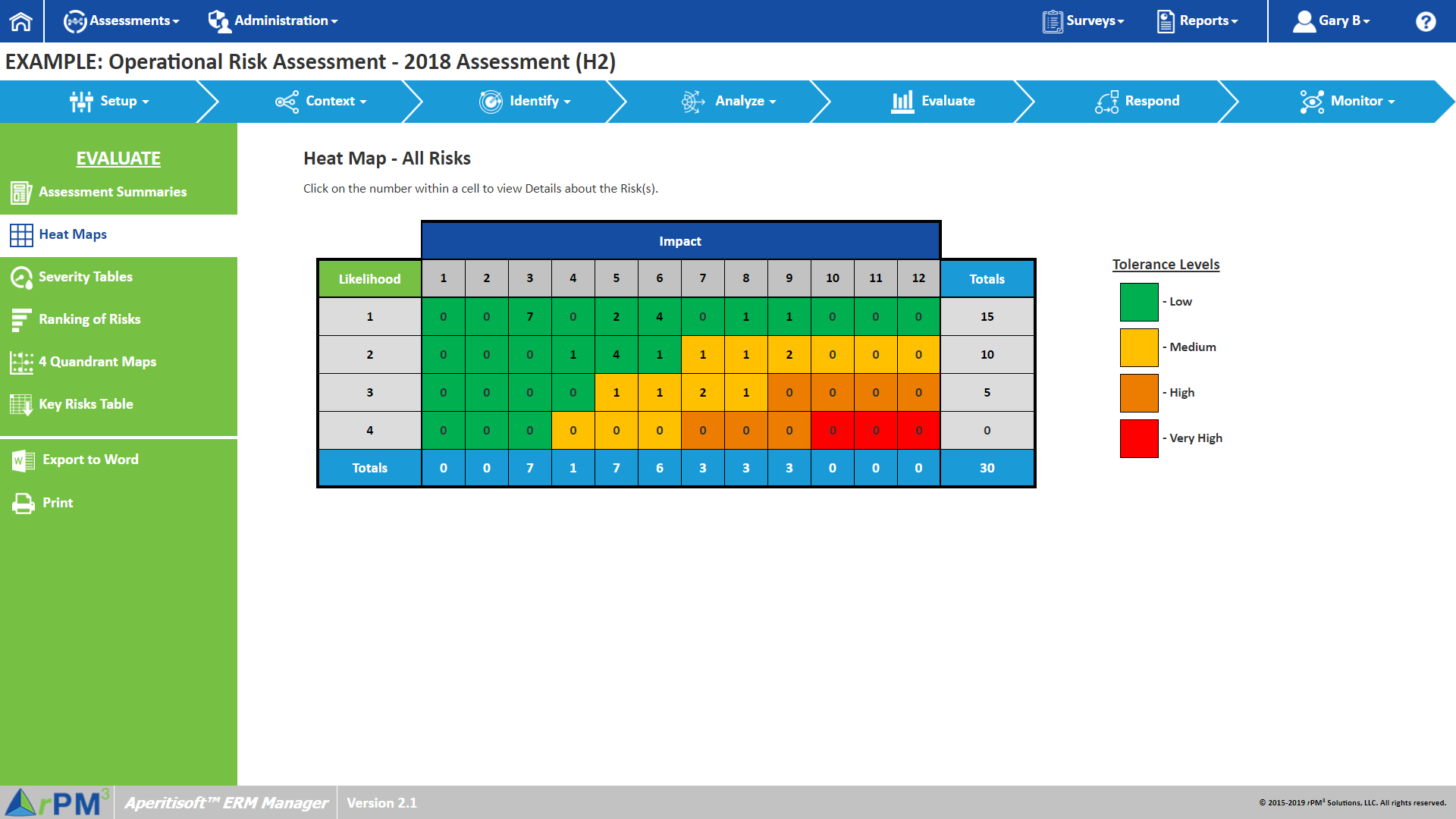Screen dimensions: 1456x819
Task: Click the red Very High tolerance swatch
Action: pos(1139,438)
